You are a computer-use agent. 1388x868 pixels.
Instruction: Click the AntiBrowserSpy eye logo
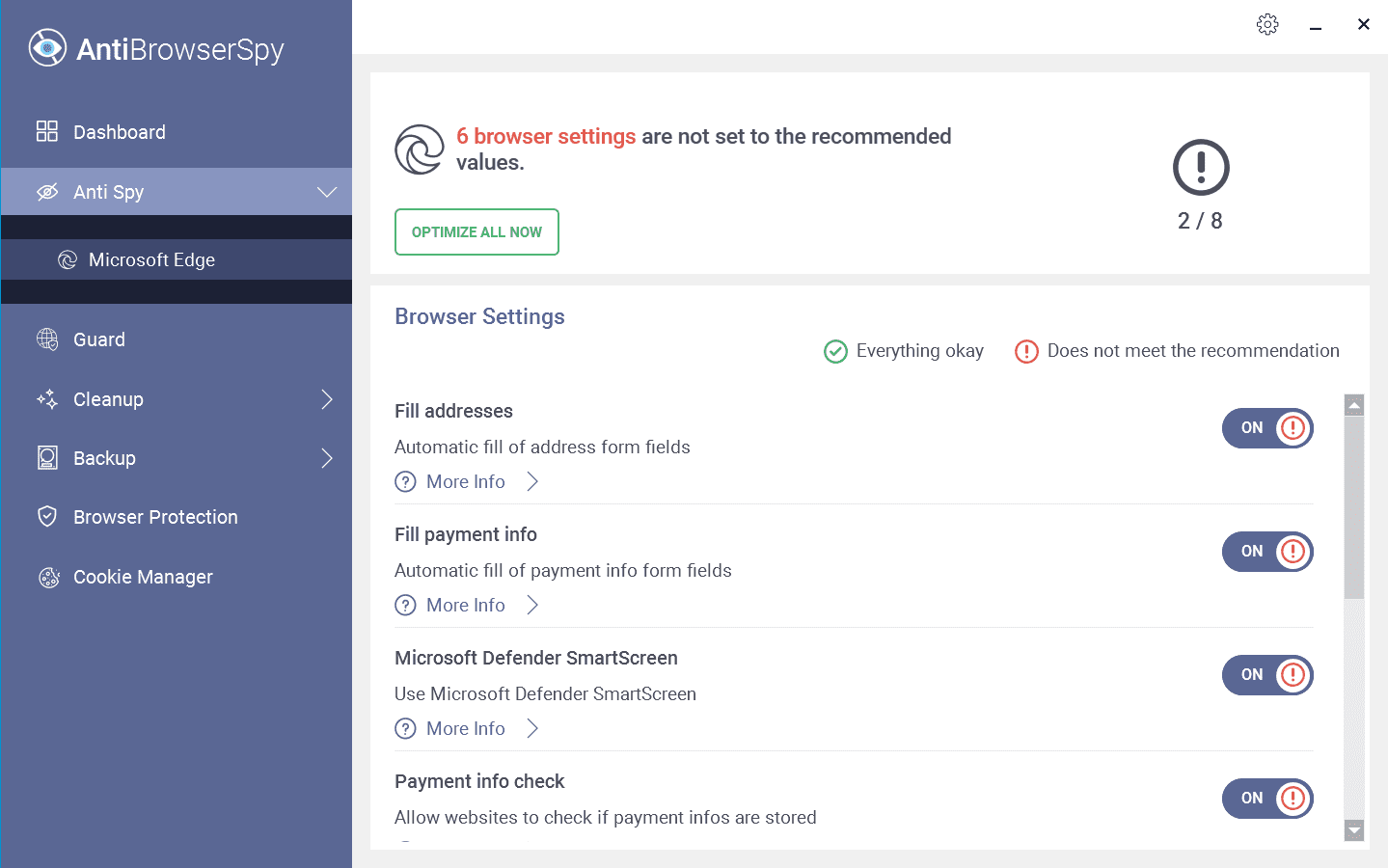[47, 48]
